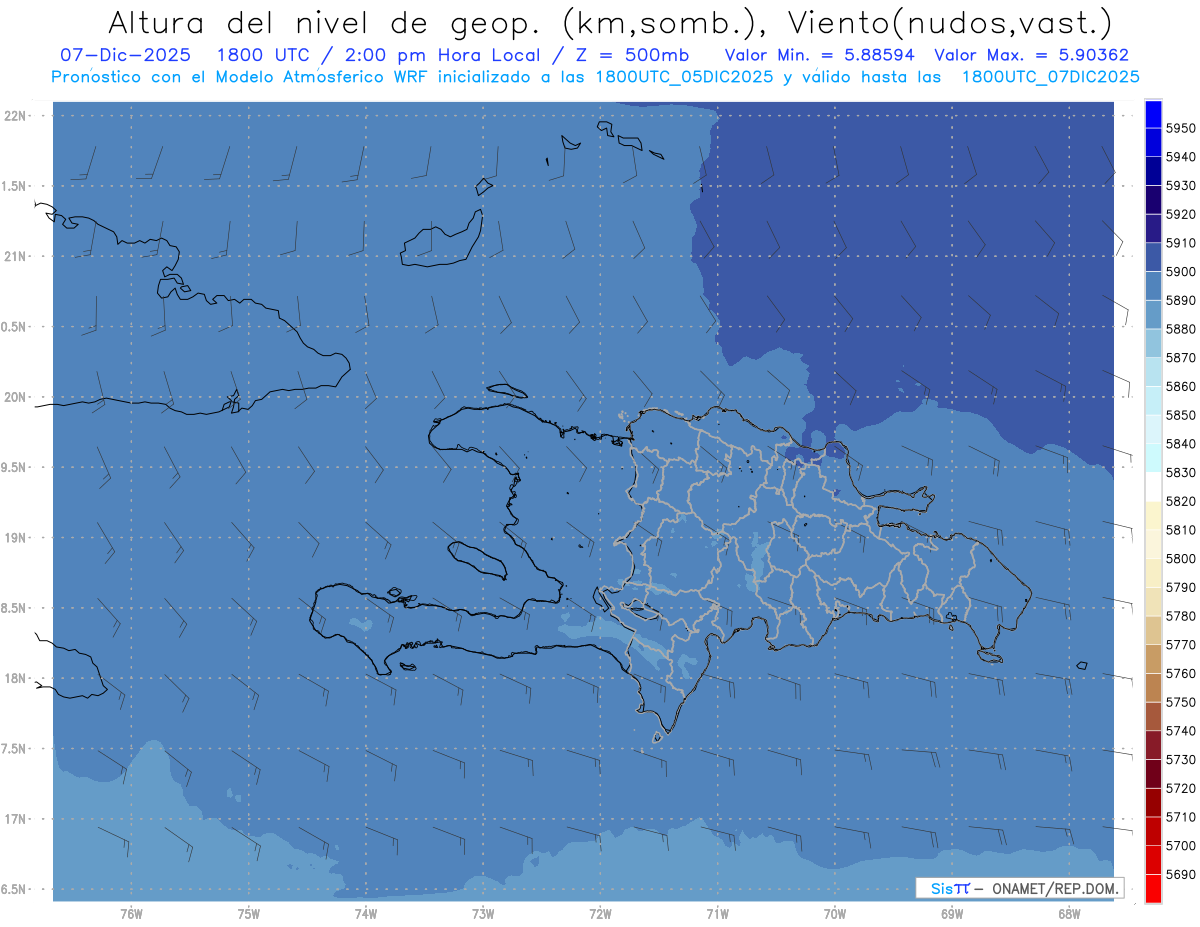The image size is (1200, 927).
Task: Click '1800 UTC' in the blue header line
Action: click(263, 55)
